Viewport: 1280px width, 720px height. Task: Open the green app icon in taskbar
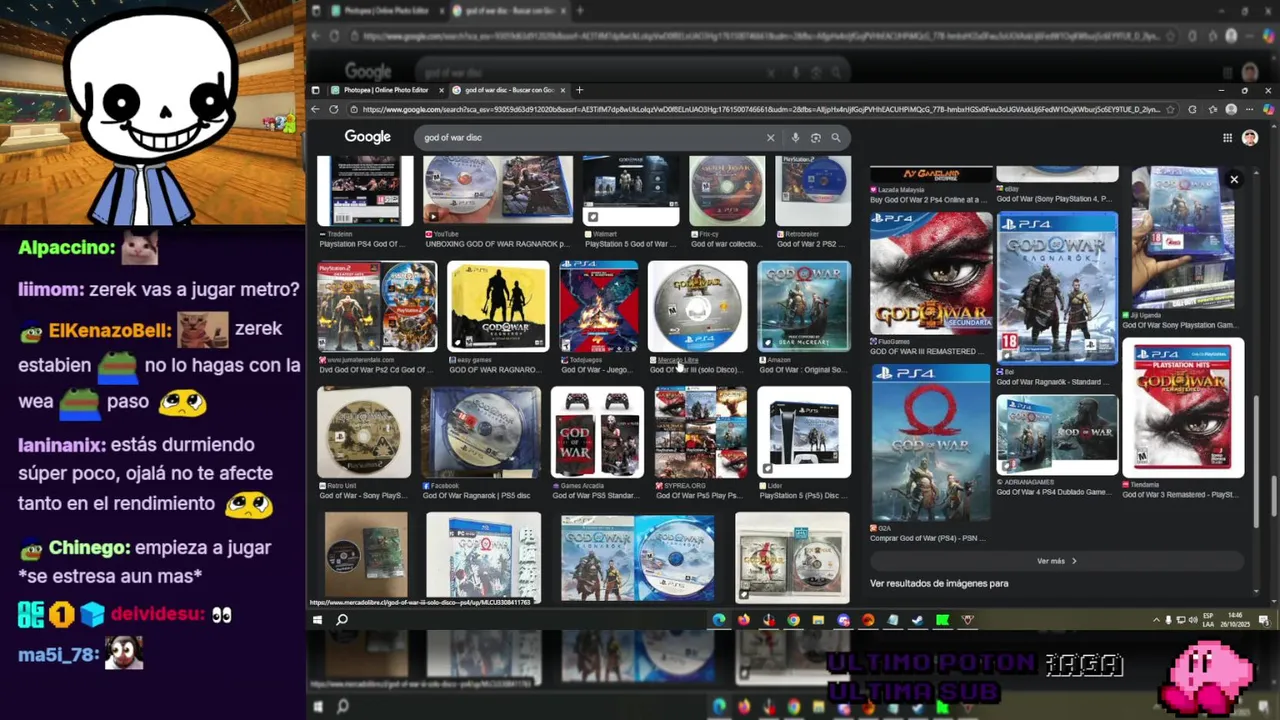[x=942, y=620]
